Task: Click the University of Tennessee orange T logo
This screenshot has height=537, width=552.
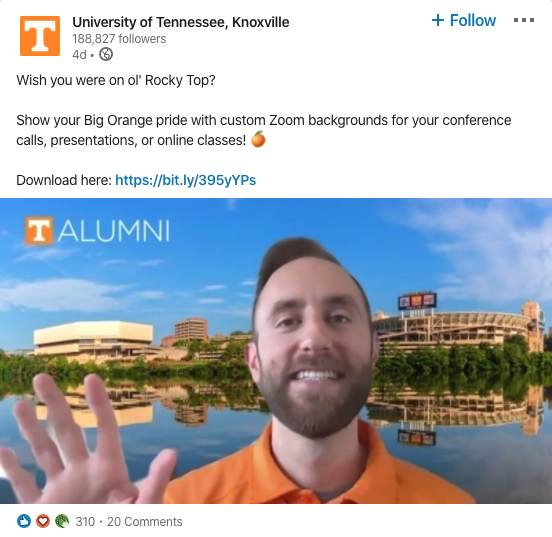Action: pyautogui.click(x=40, y=36)
